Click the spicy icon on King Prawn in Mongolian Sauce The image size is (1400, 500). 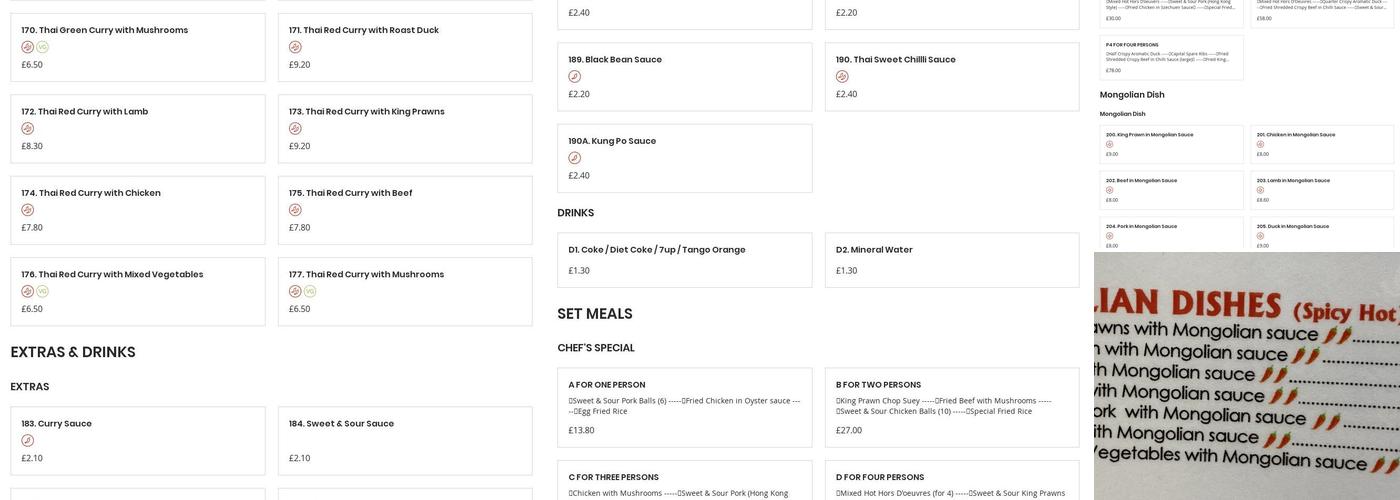[1109, 144]
